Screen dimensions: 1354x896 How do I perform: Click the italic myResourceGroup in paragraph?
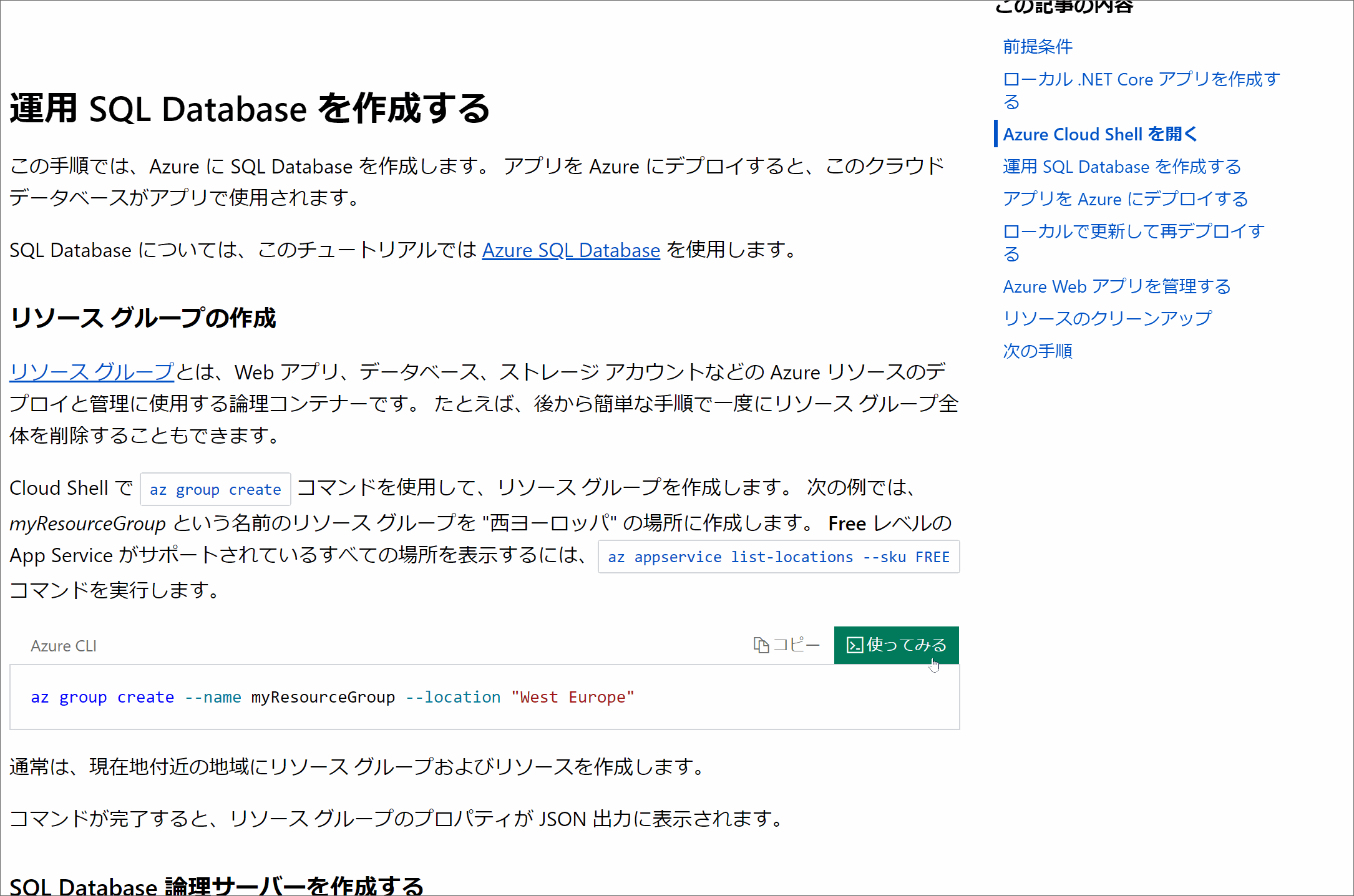coord(87,523)
